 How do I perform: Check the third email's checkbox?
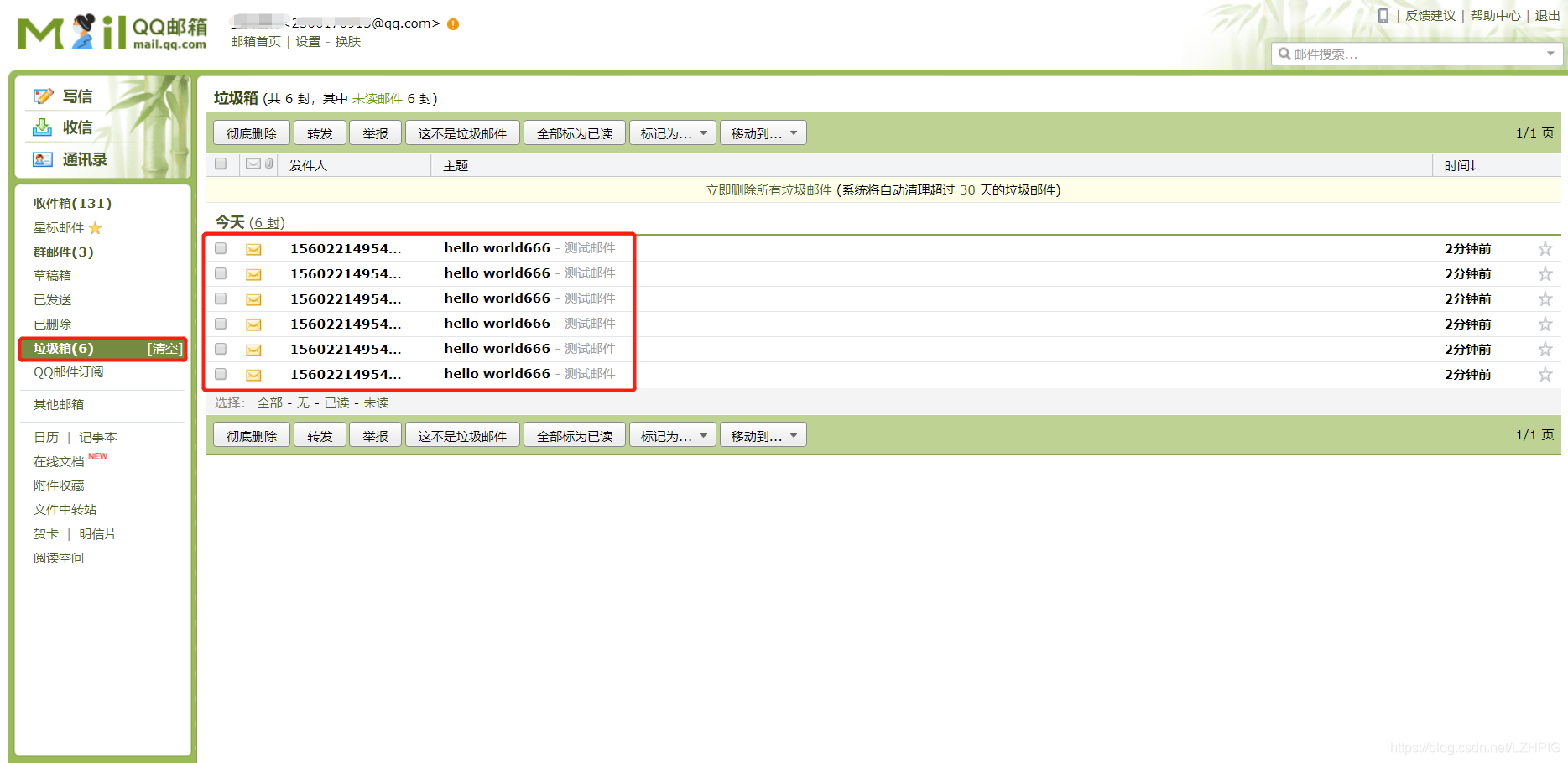pos(221,298)
